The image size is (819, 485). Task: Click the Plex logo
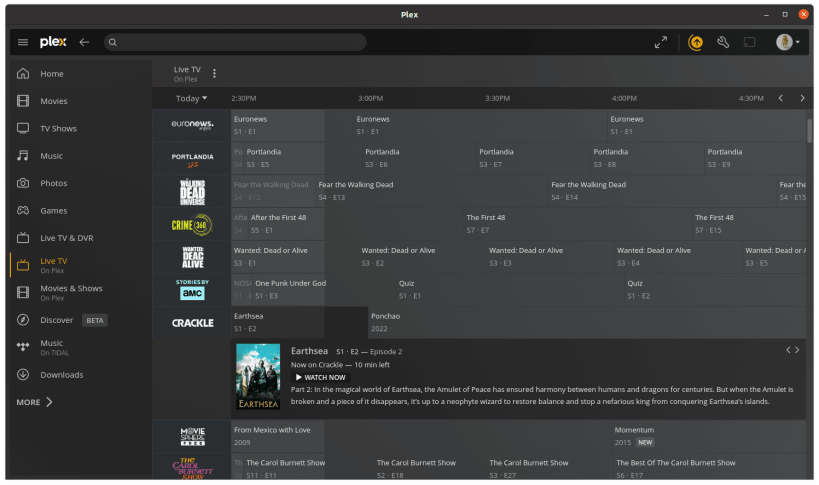[53, 42]
